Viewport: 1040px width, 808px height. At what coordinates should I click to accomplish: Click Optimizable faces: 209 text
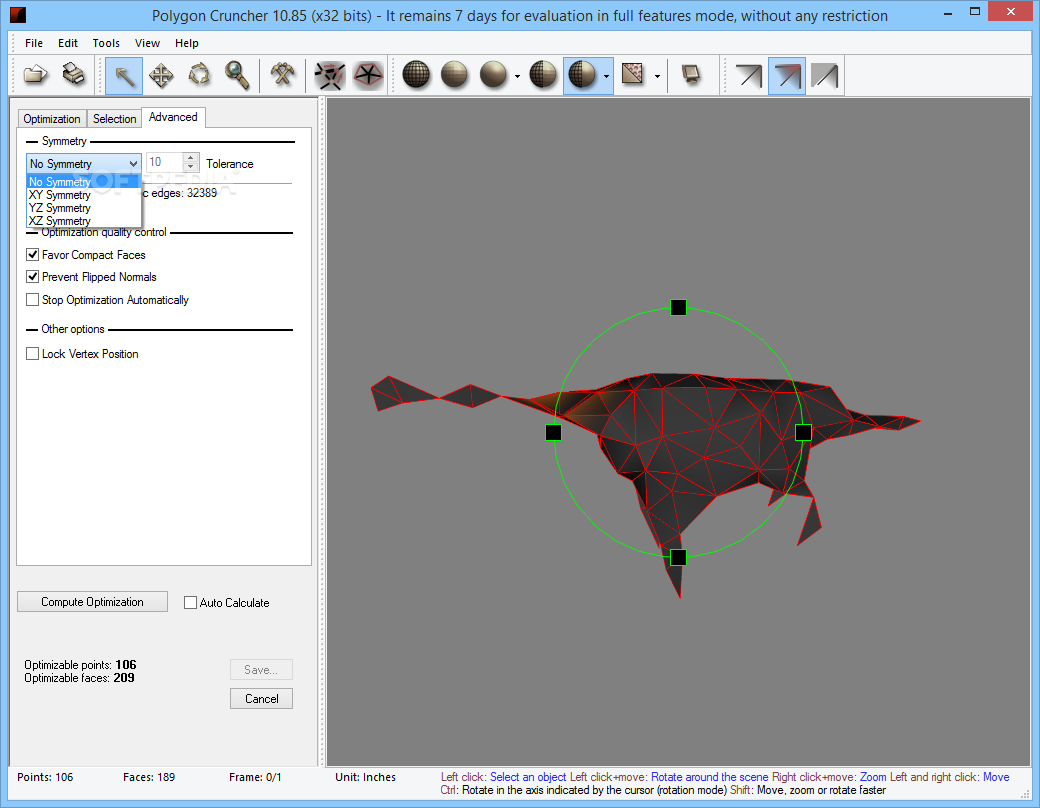coord(79,678)
